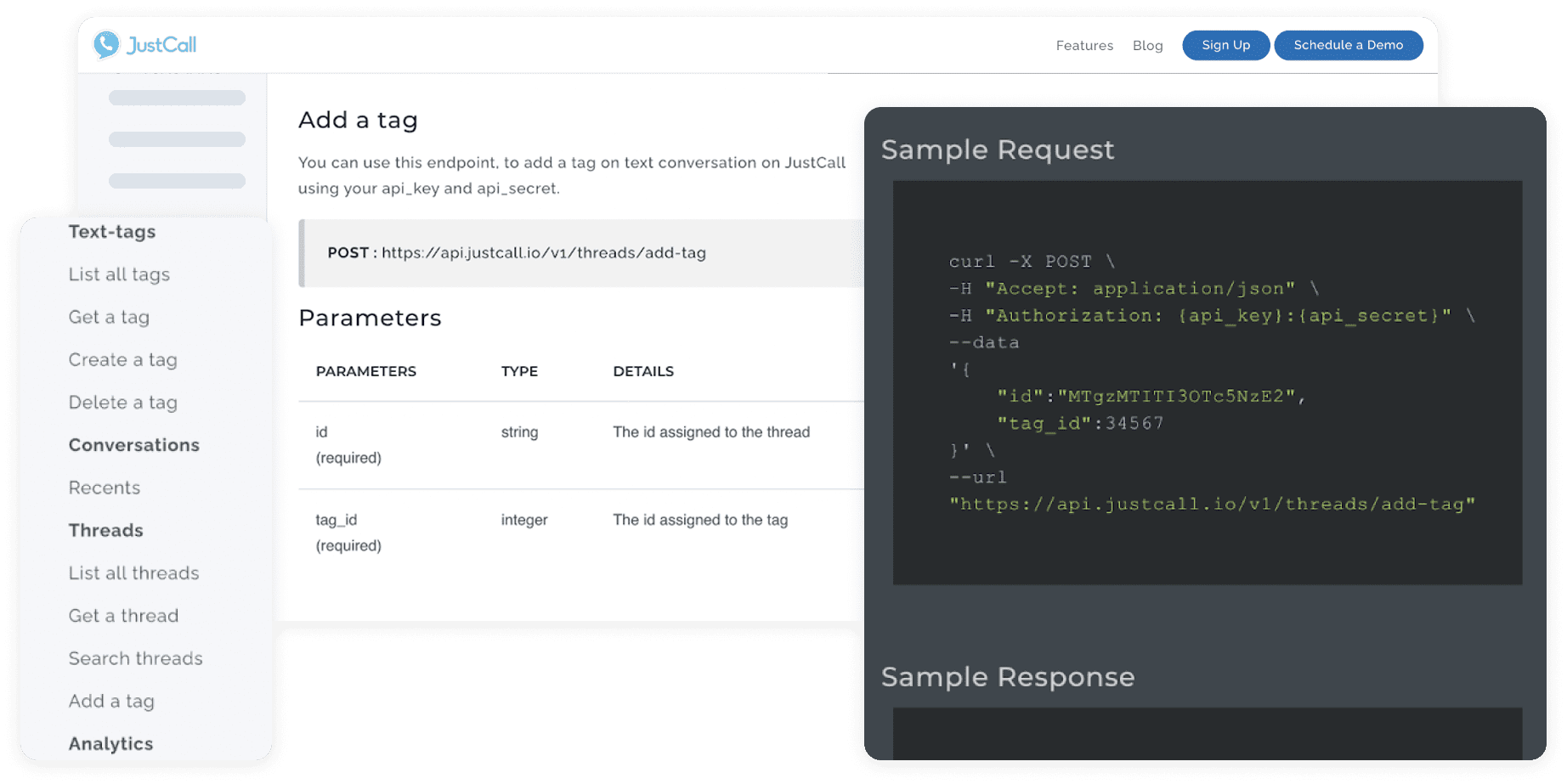Image resolution: width=1567 pixels, height=784 pixels.
Task: Open Recents in the sidebar
Action: click(x=105, y=488)
